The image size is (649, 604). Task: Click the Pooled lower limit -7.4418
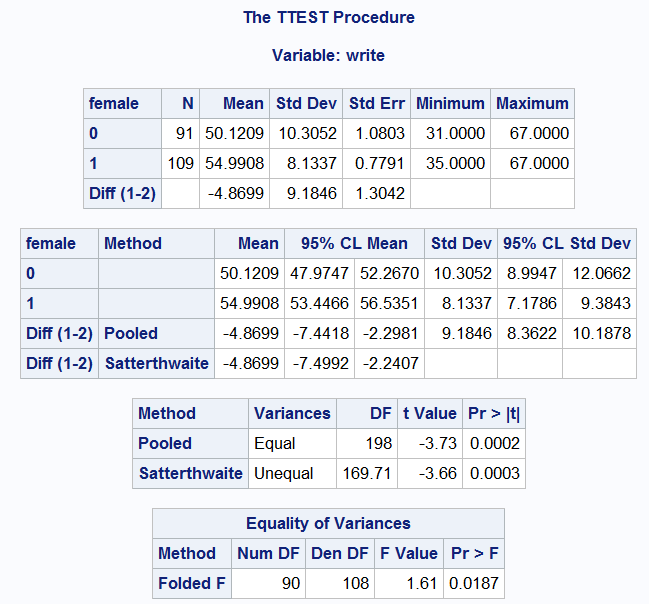click(x=321, y=333)
